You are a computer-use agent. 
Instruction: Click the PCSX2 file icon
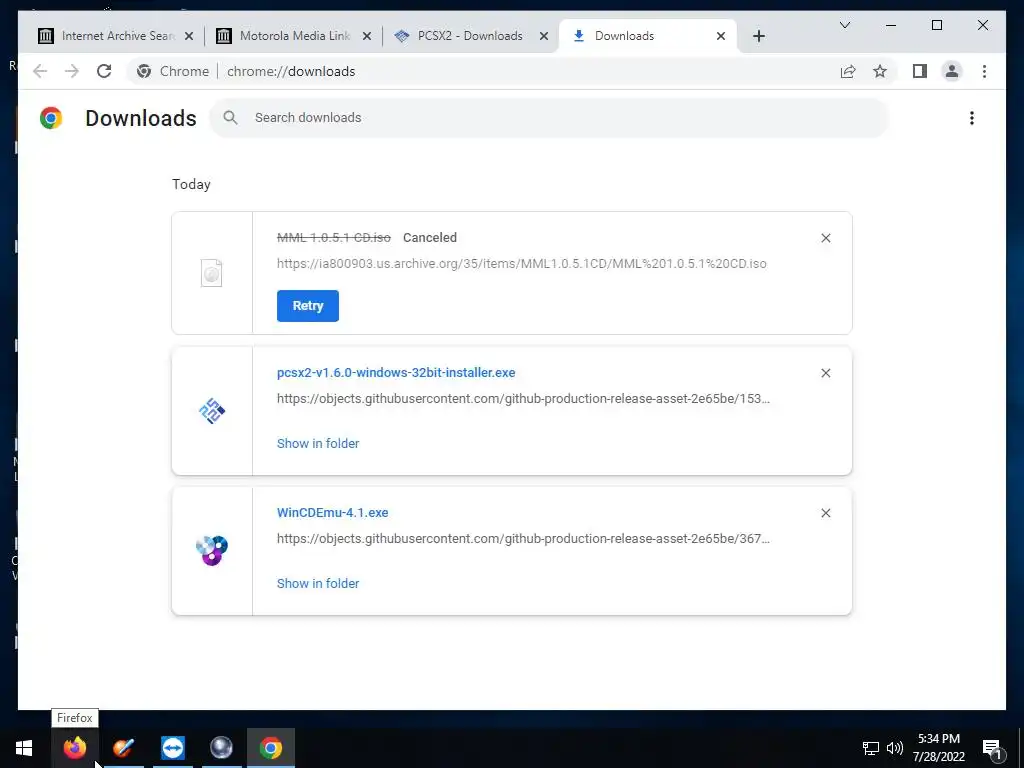212,411
